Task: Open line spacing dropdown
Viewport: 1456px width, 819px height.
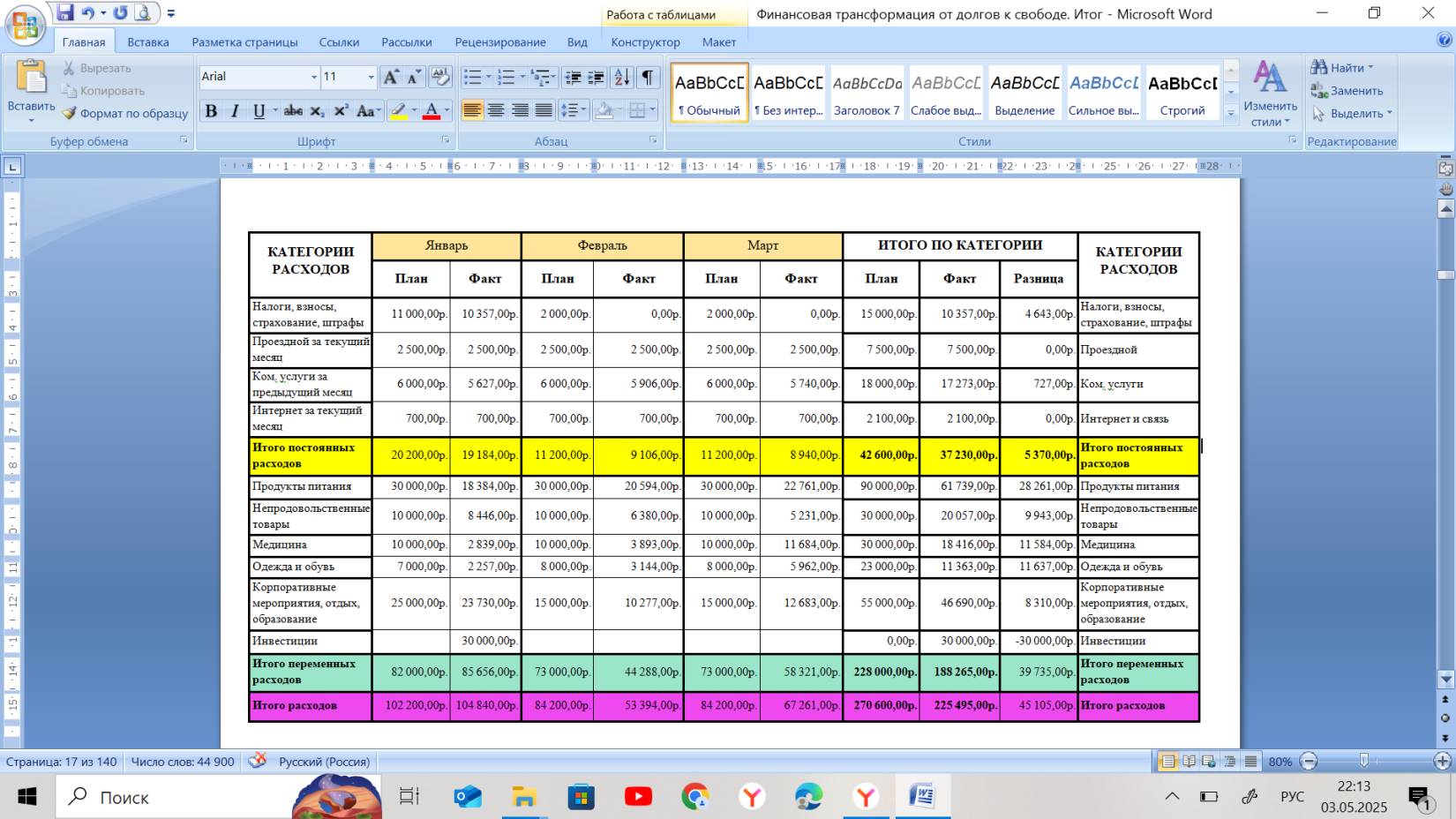Action: pyautogui.click(x=574, y=111)
